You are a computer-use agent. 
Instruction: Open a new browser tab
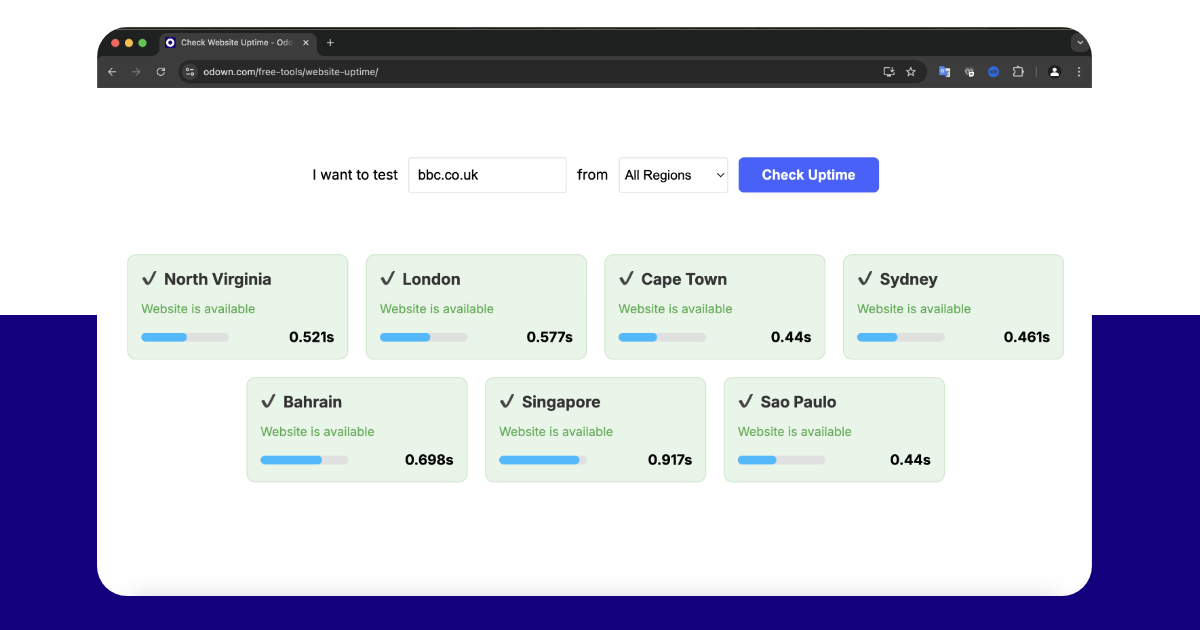click(330, 43)
